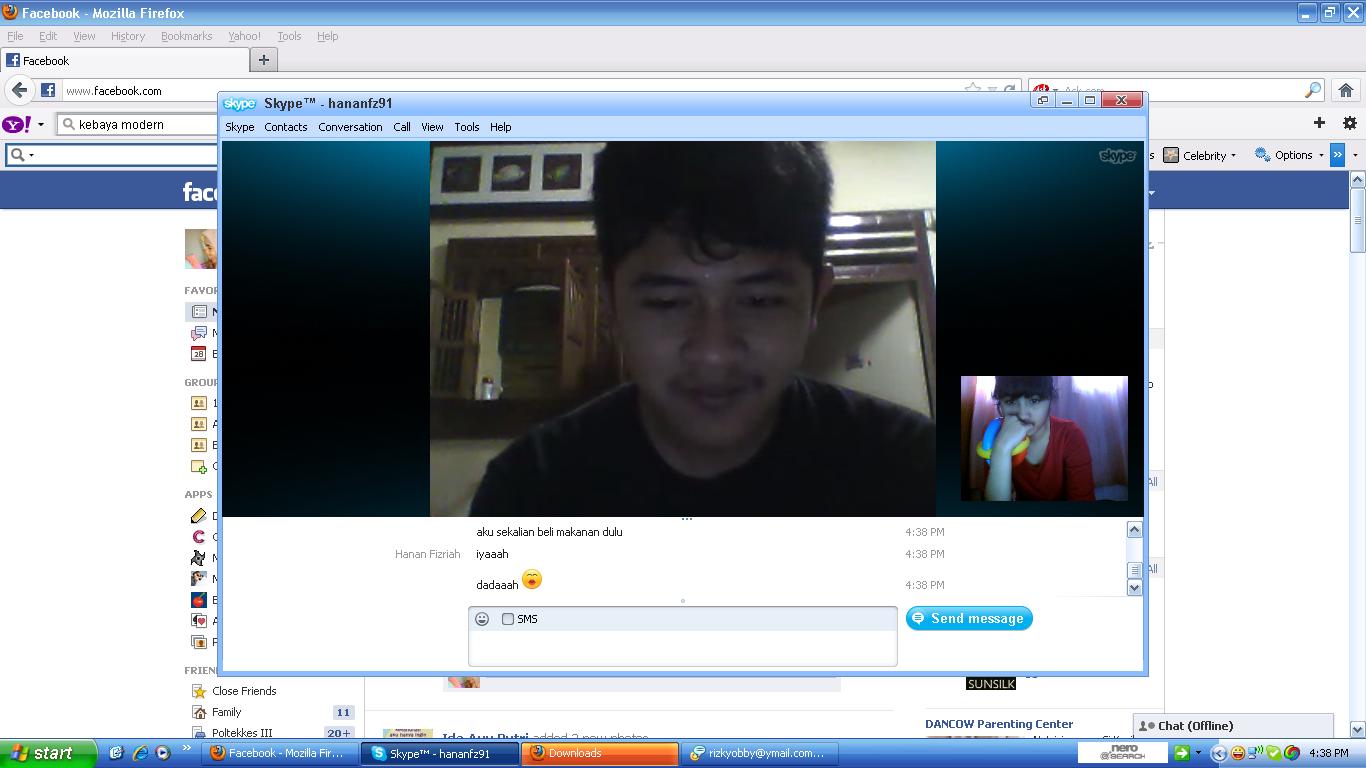
Task: Open Yahoo toolbar settings gear
Action: click(1350, 123)
